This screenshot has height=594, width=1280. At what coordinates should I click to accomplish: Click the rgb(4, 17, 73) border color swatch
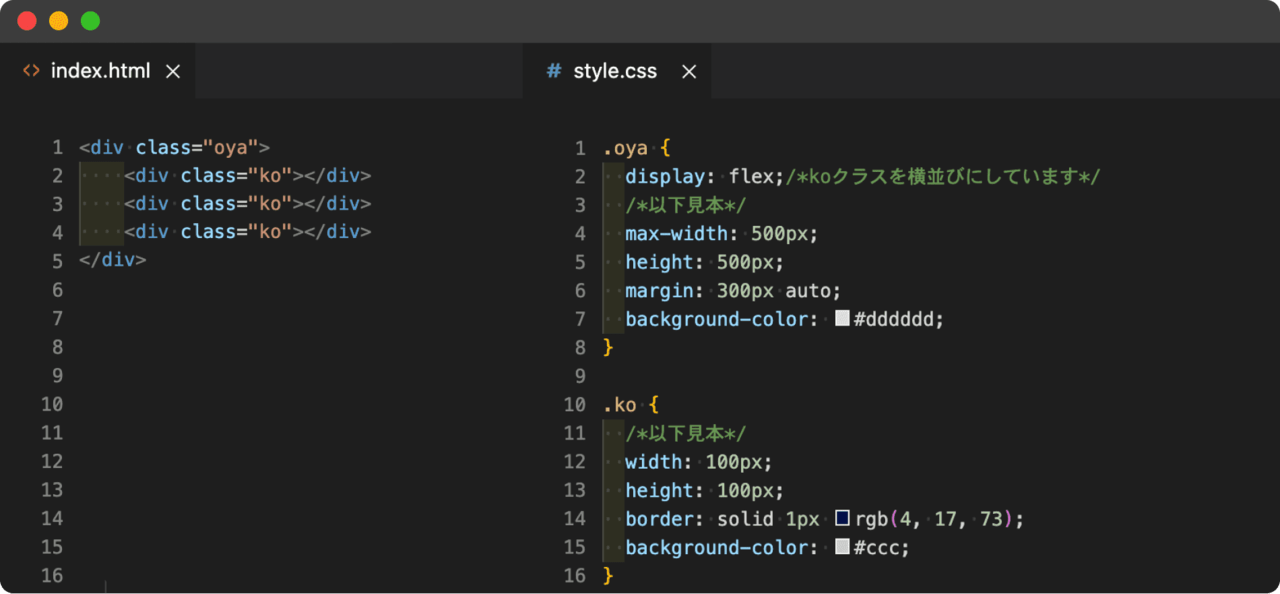coord(842,519)
